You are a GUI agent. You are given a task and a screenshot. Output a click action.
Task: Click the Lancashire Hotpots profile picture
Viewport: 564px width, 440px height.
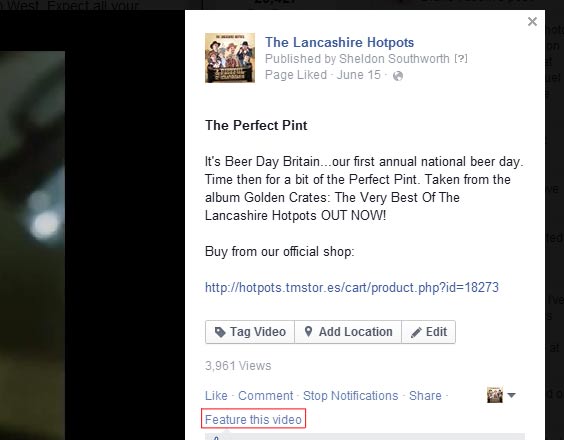(230, 58)
